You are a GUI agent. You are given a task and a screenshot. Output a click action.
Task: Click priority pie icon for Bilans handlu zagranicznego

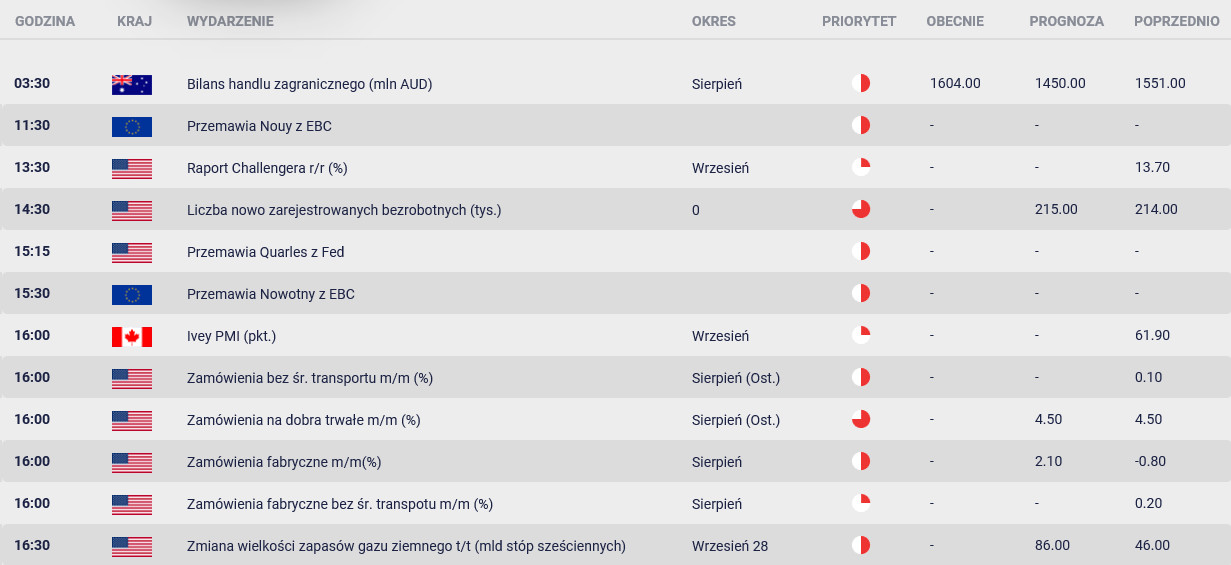(x=861, y=83)
